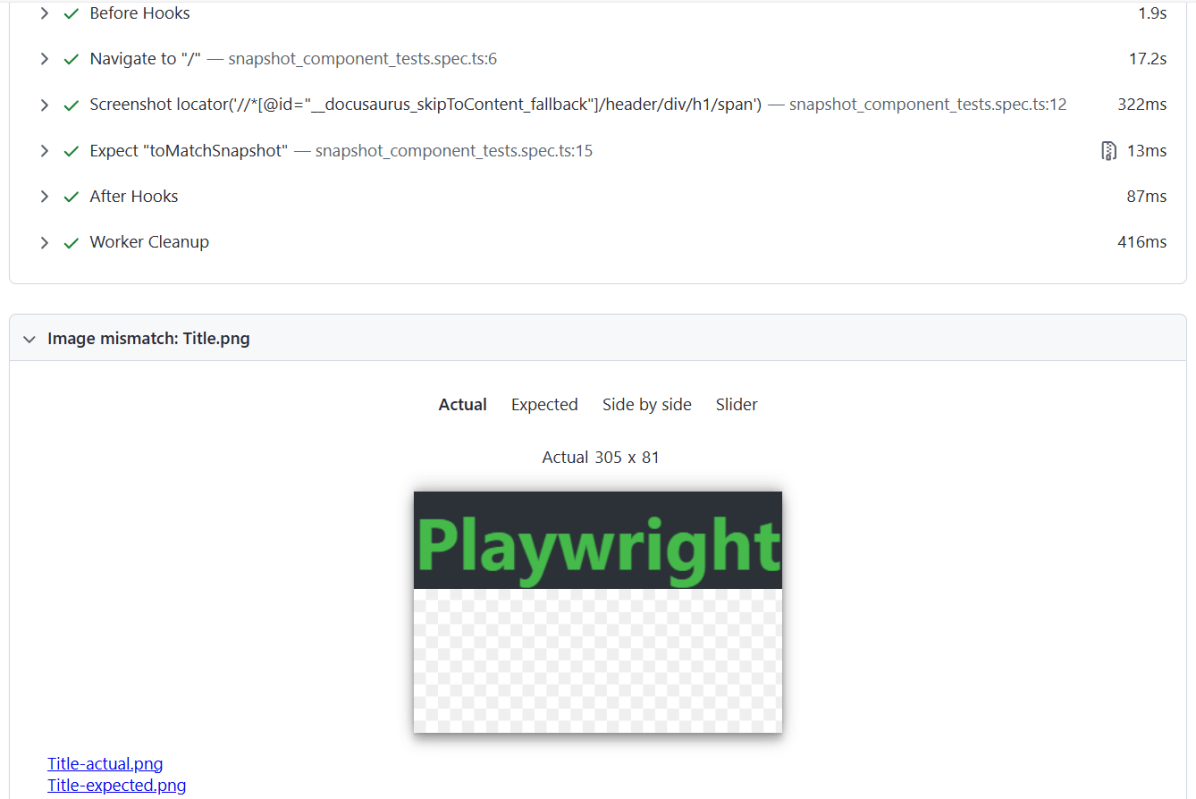Select the Actual image tab
Viewport: 1196px width, 799px height.
(x=462, y=405)
